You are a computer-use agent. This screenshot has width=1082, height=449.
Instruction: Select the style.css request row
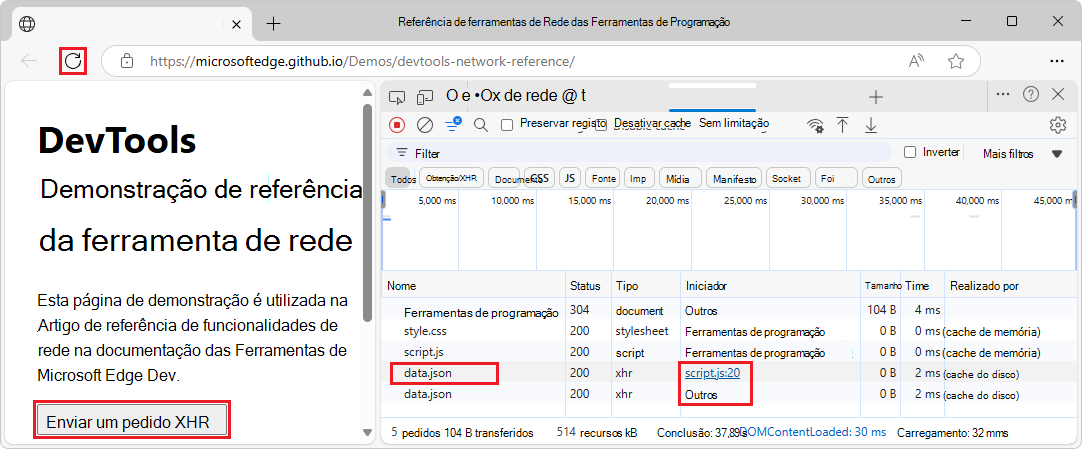pyautogui.click(x=728, y=332)
